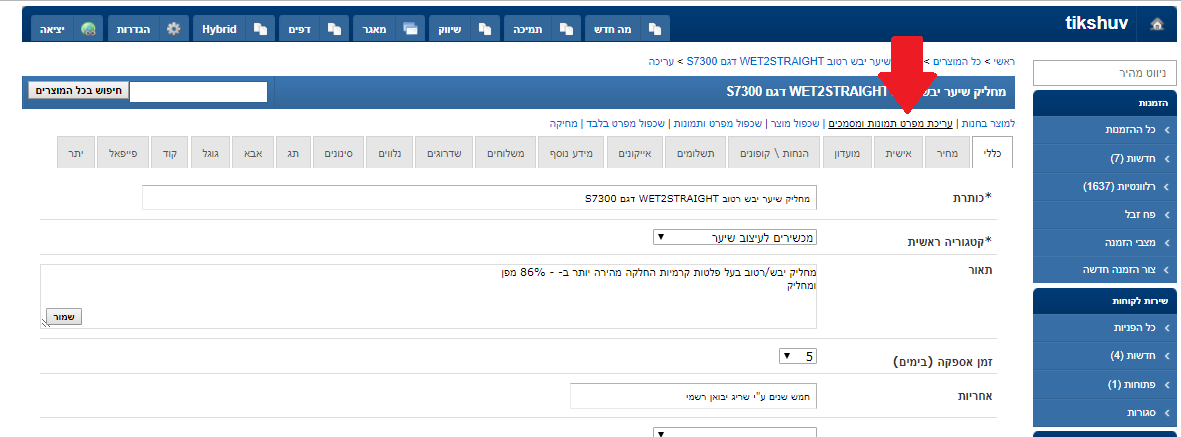Open the זמן אספקה days dropdown
Image resolution: width=1181 pixels, height=437 pixels.
798,356
